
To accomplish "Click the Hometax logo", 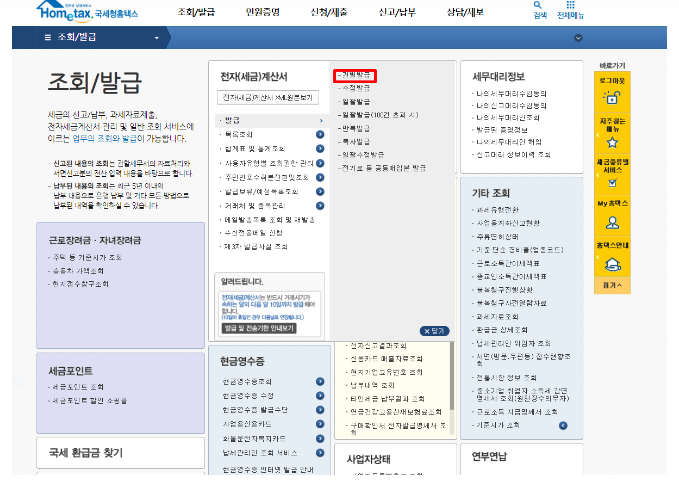I will 87,11.
